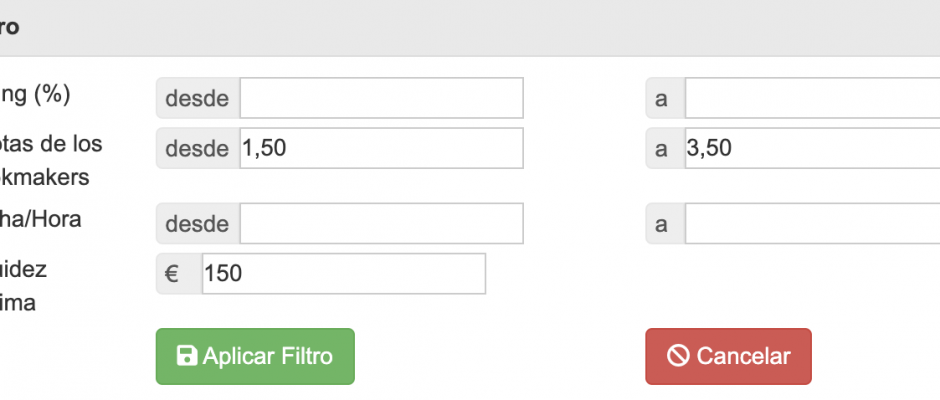The width and height of the screenshot is (940, 400).
Task: Focus the empty 'a' field in the (%) row
Action: point(812,98)
